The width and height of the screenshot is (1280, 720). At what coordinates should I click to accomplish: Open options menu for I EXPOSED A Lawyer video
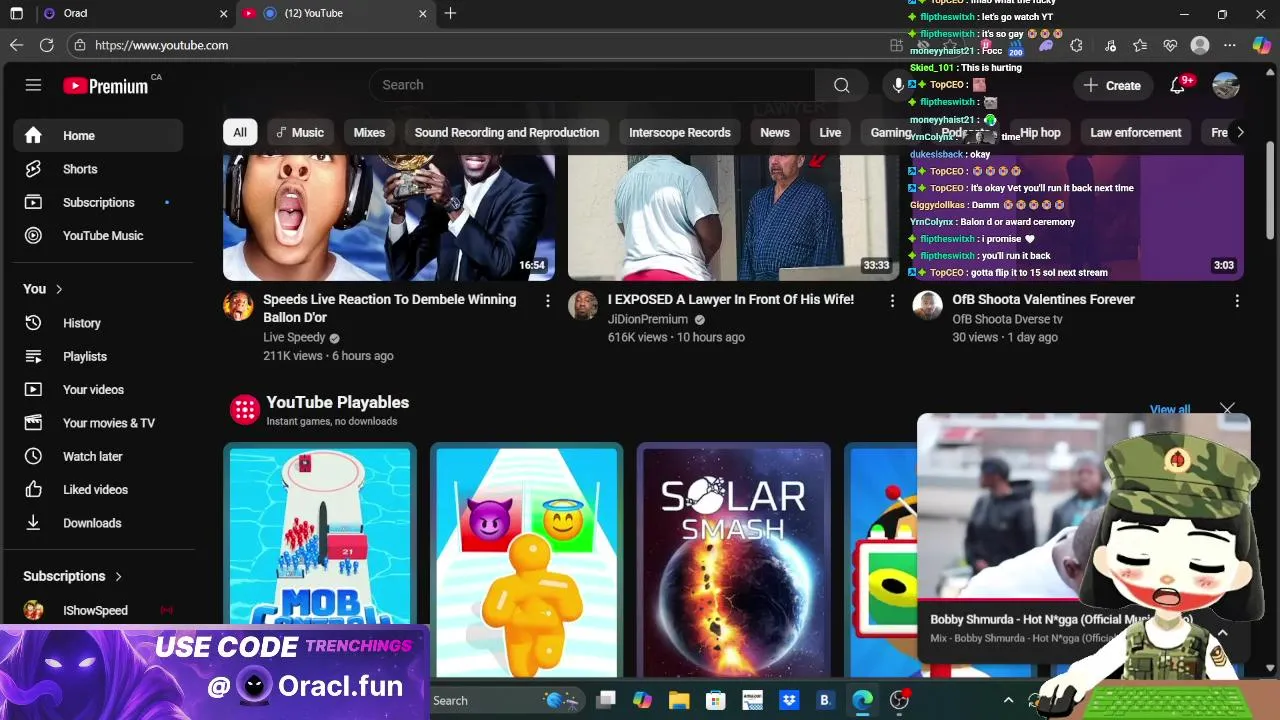click(892, 301)
